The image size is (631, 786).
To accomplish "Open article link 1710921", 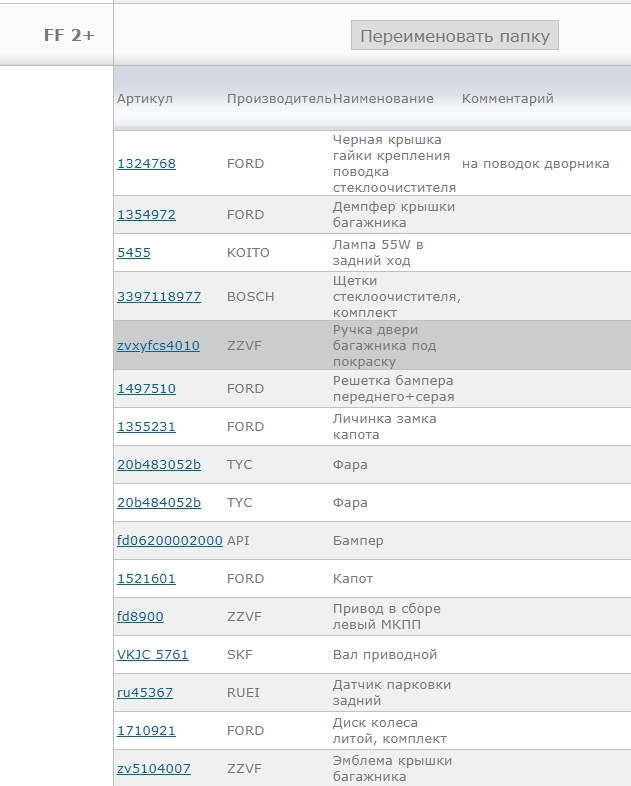I will 146,730.
